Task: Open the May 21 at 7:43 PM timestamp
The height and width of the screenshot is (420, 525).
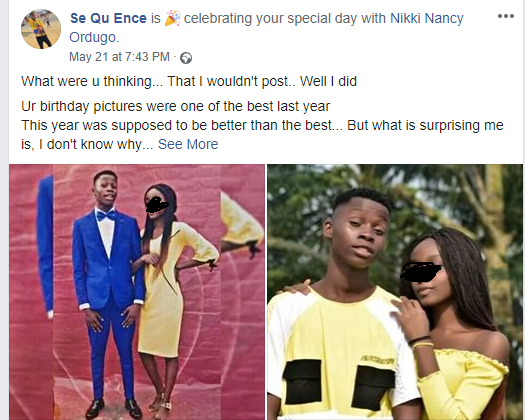Action: (x=119, y=57)
